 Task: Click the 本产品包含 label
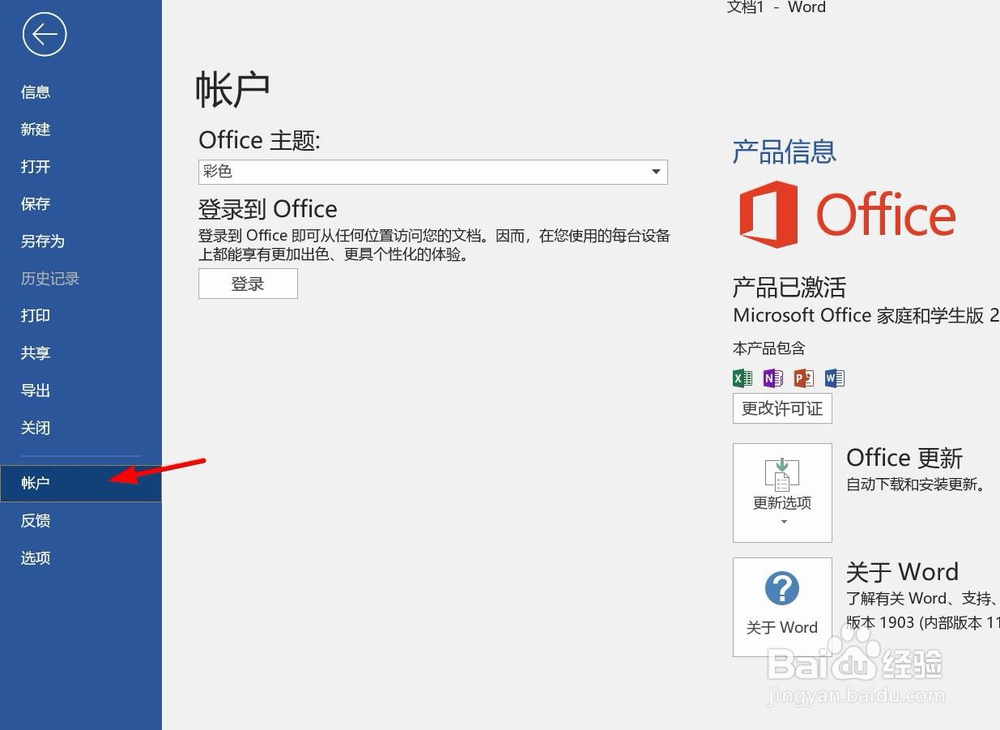768,348
